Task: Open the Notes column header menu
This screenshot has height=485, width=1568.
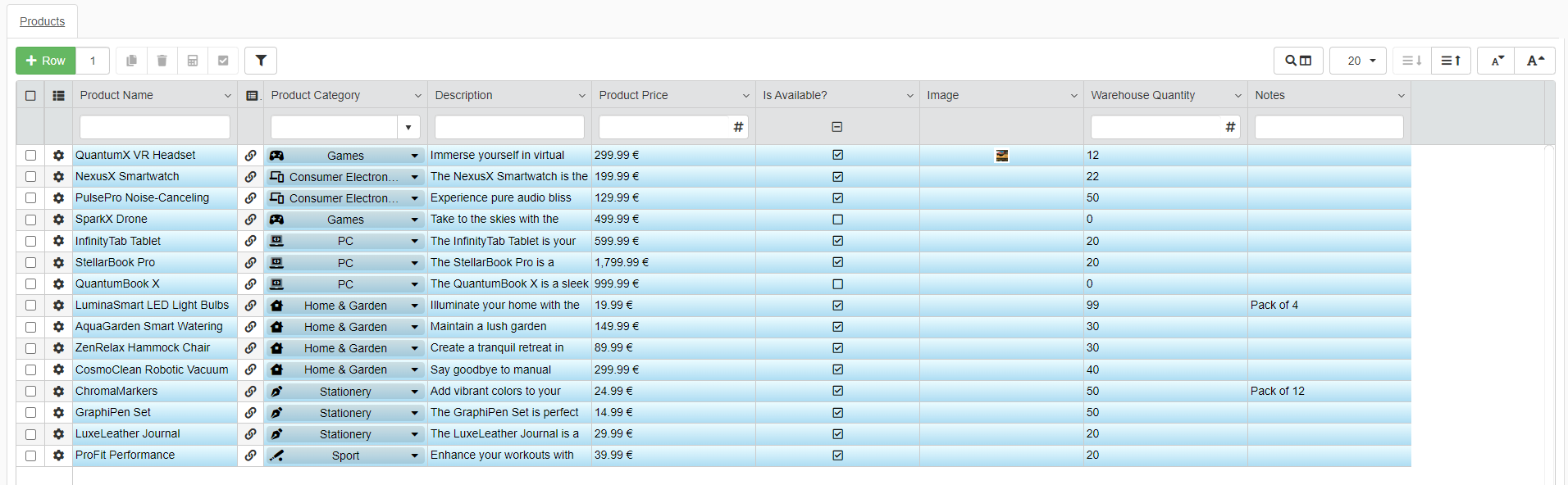Action: (x=1401, y=96)
